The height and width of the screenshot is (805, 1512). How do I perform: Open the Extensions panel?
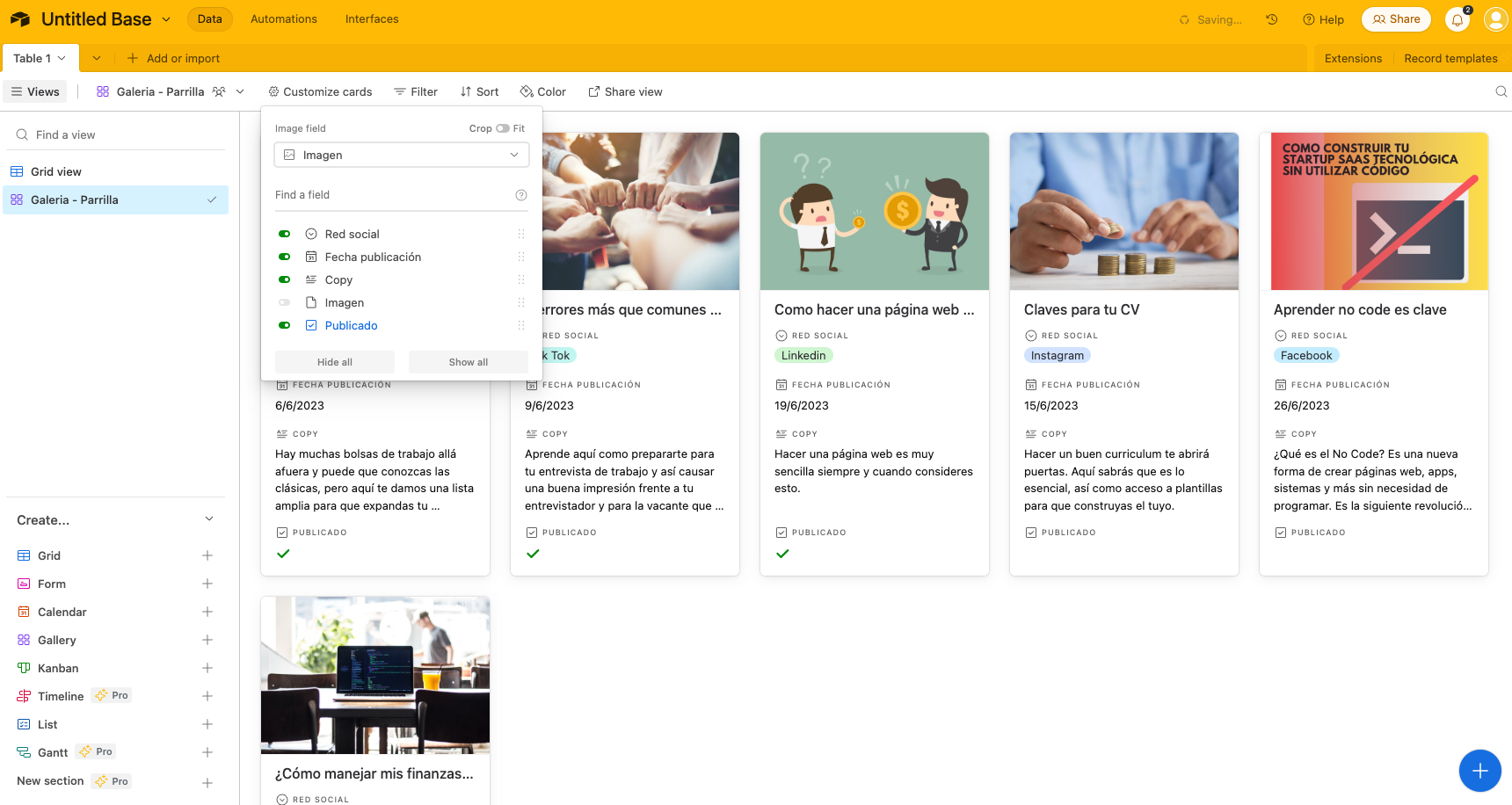[1353, 58]
